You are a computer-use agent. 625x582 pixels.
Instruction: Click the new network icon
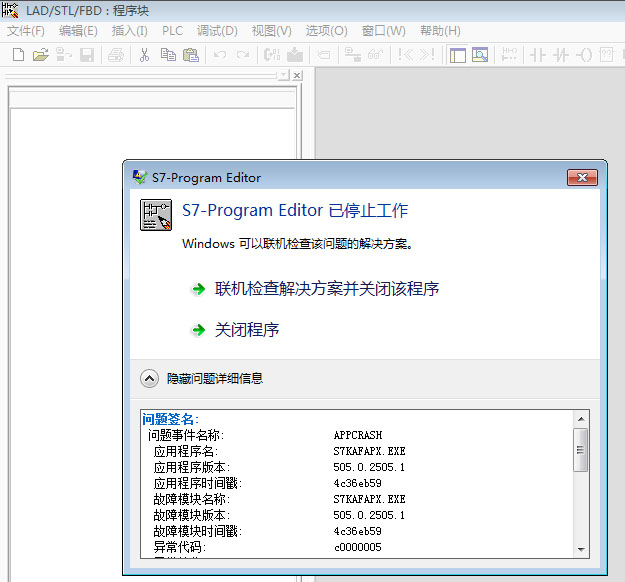(509, 55)
